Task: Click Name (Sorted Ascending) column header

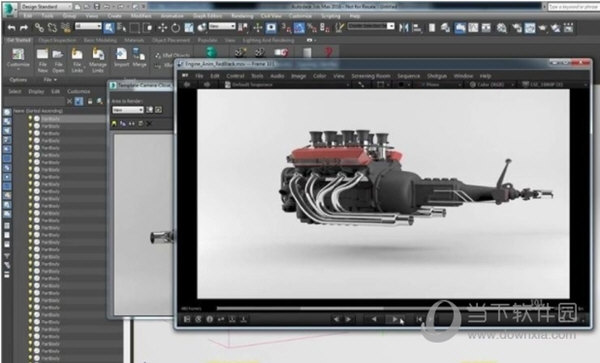Action: [x=38, y=111]
